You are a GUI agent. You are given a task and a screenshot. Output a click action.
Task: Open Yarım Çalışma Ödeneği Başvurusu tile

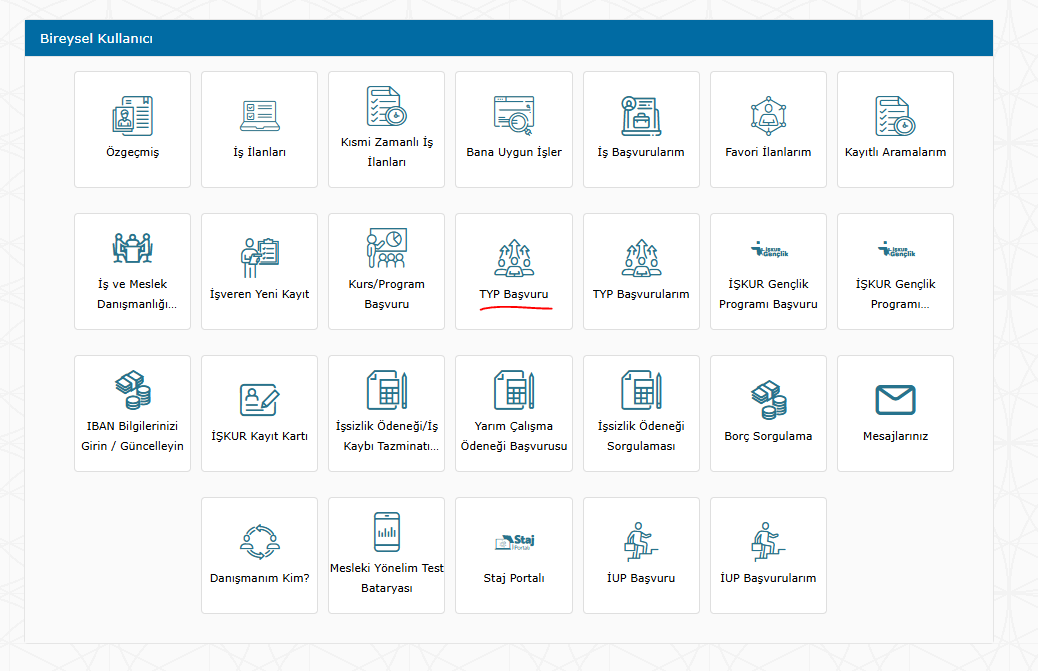[x=514, y=413]
